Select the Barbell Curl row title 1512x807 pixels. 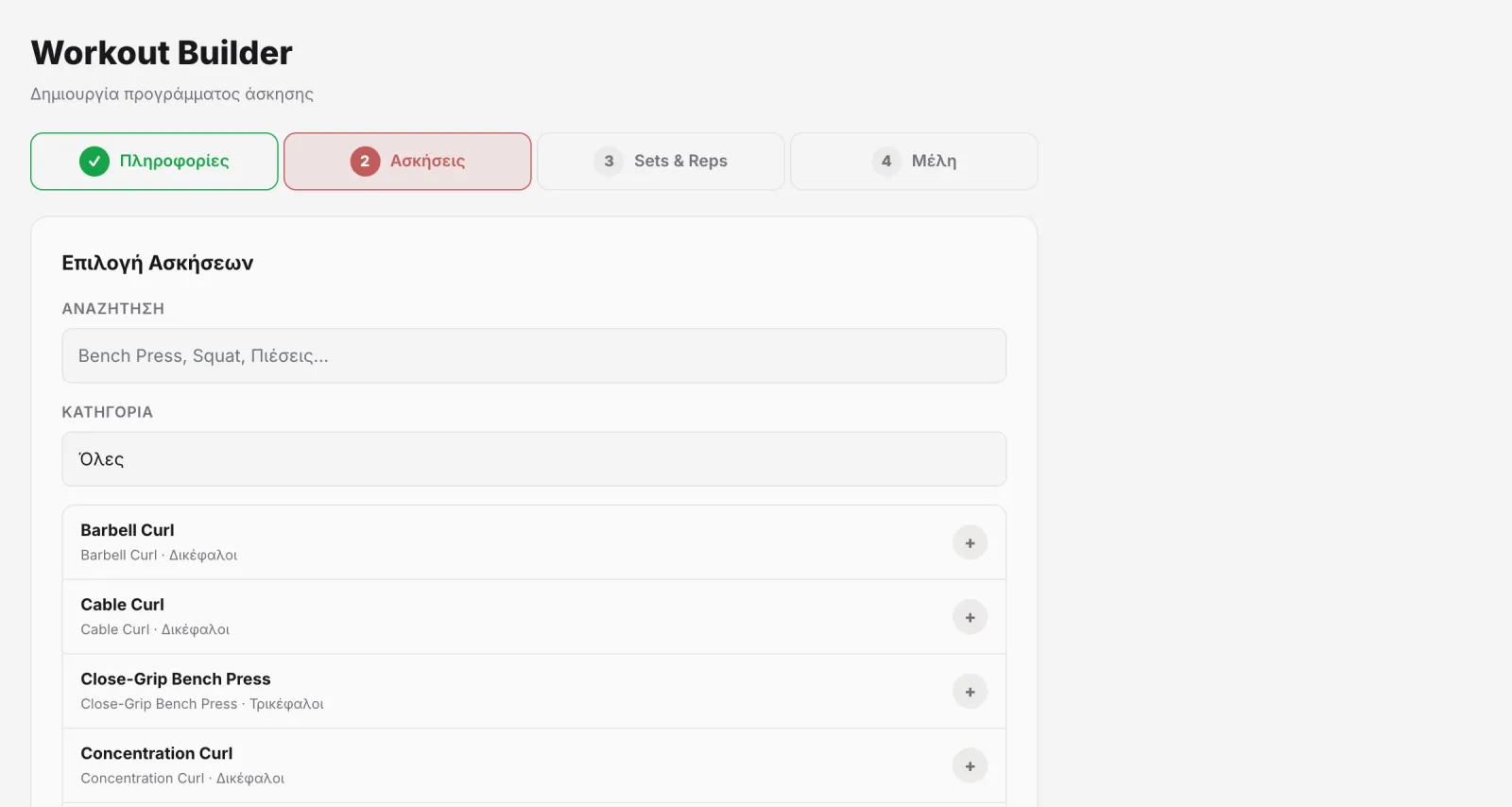128,530
